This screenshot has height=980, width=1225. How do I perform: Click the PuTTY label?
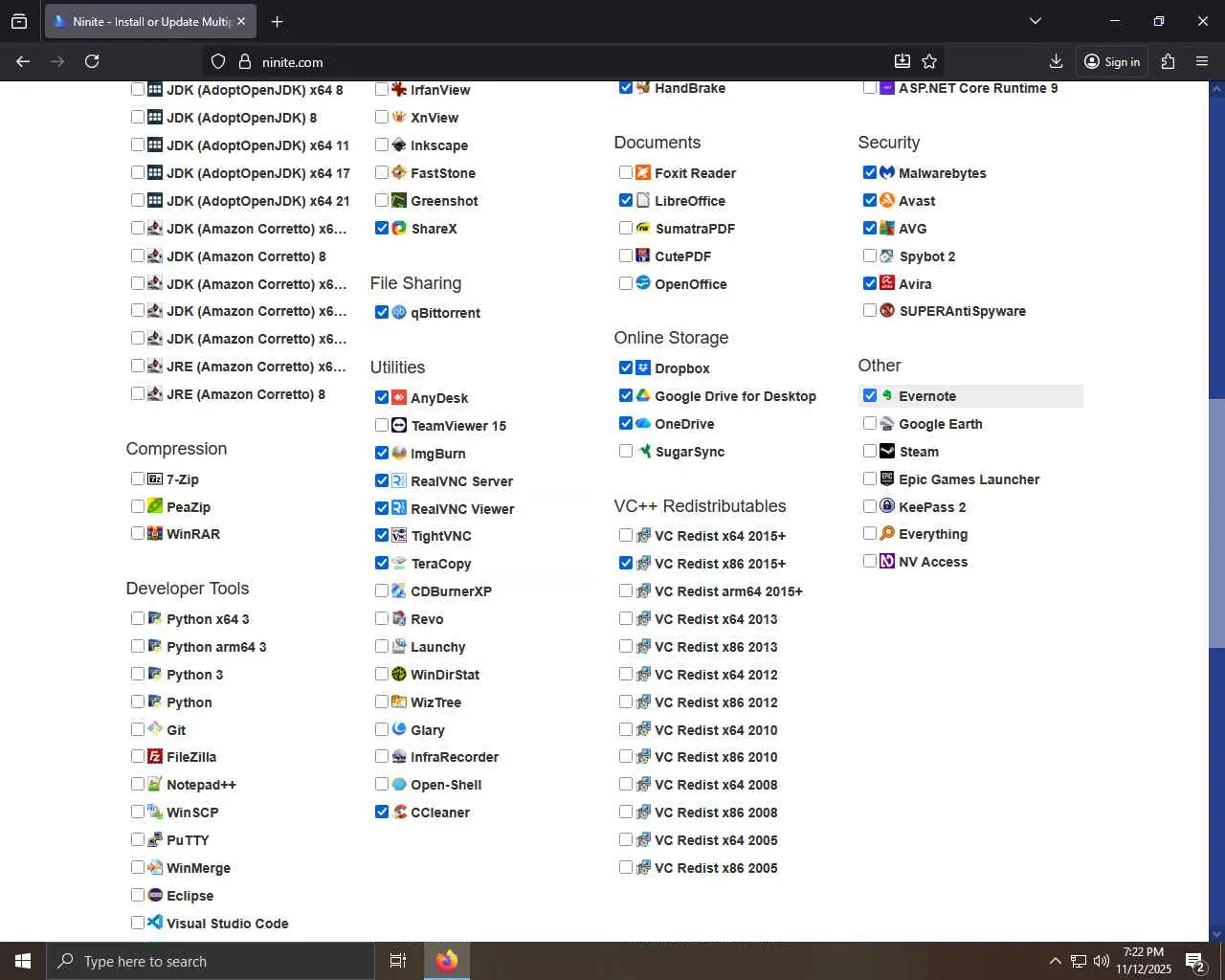tap(188, 840)
